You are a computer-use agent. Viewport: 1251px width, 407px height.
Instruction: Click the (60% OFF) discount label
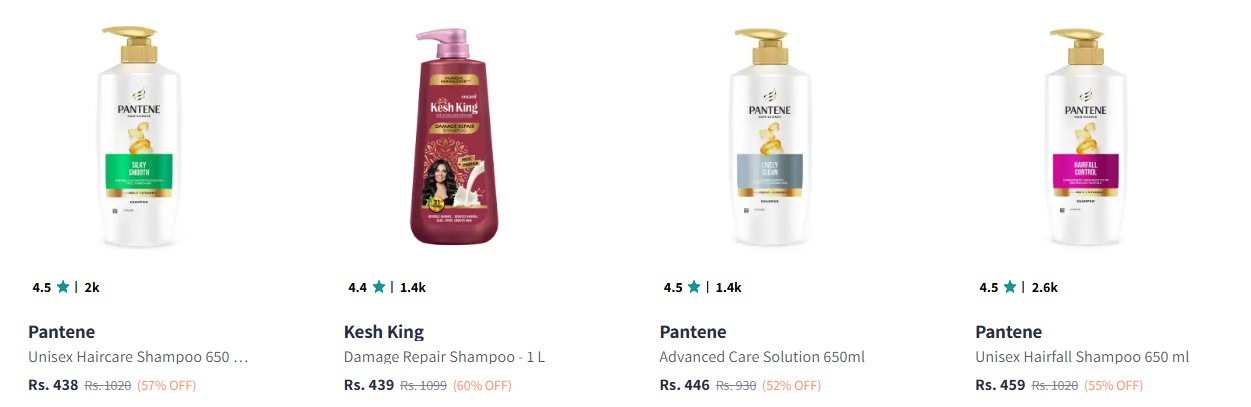[x=482, y=385]
